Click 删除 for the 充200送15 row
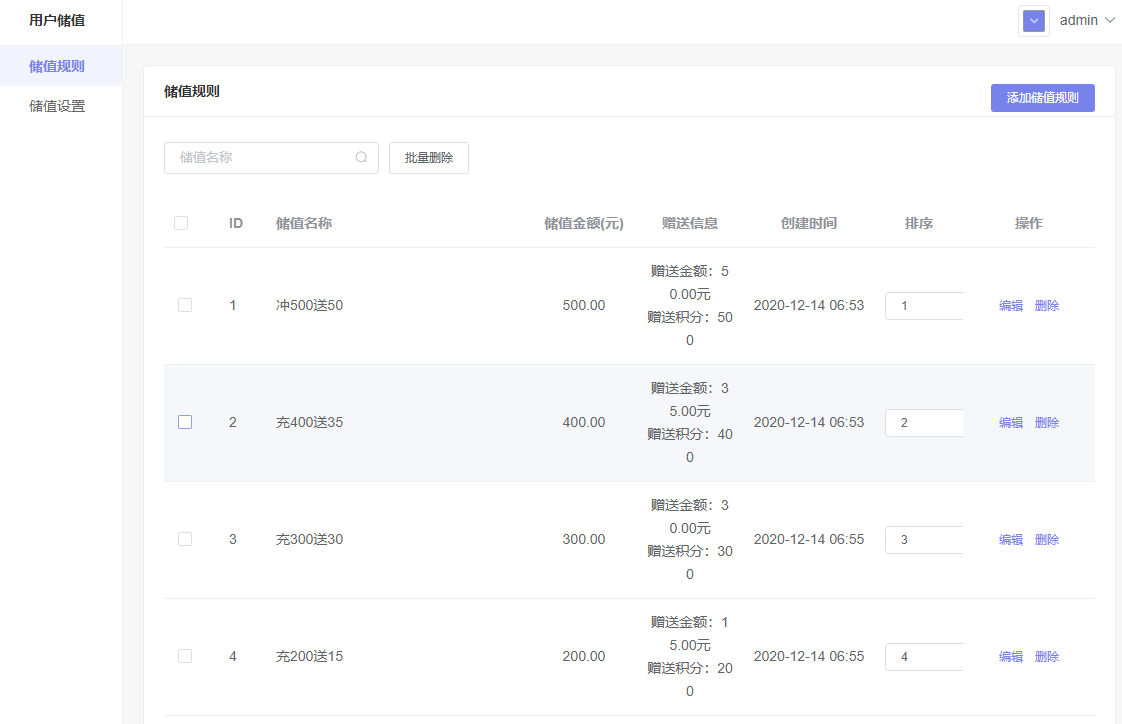This screenshot has width=1122, height=724. coord(1046,657)
